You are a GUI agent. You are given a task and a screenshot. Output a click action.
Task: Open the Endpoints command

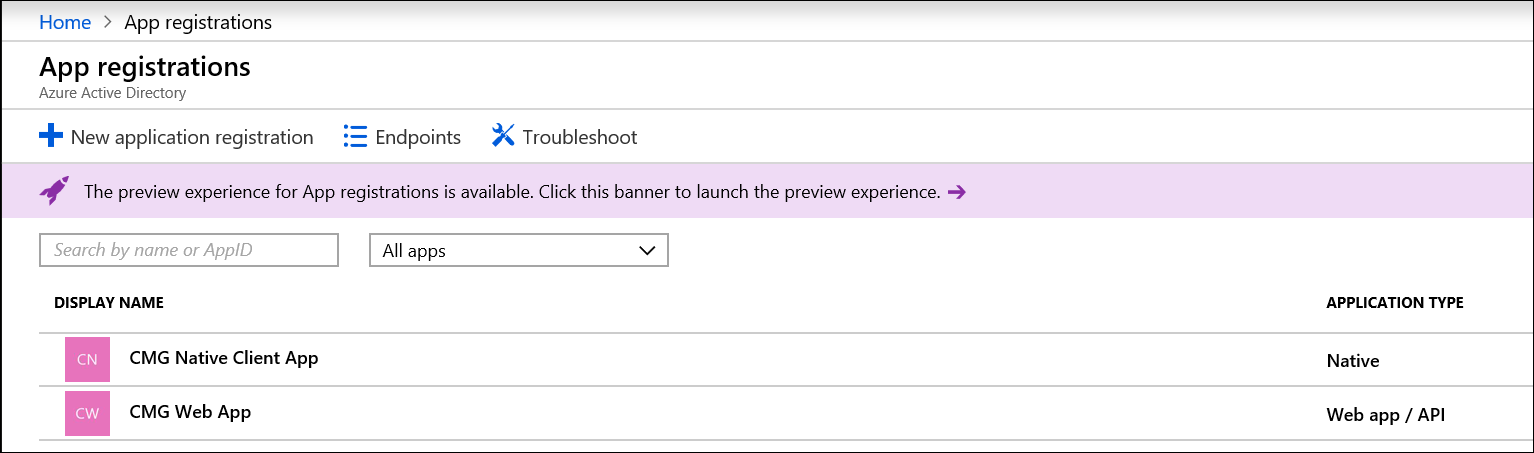(402, 137)
